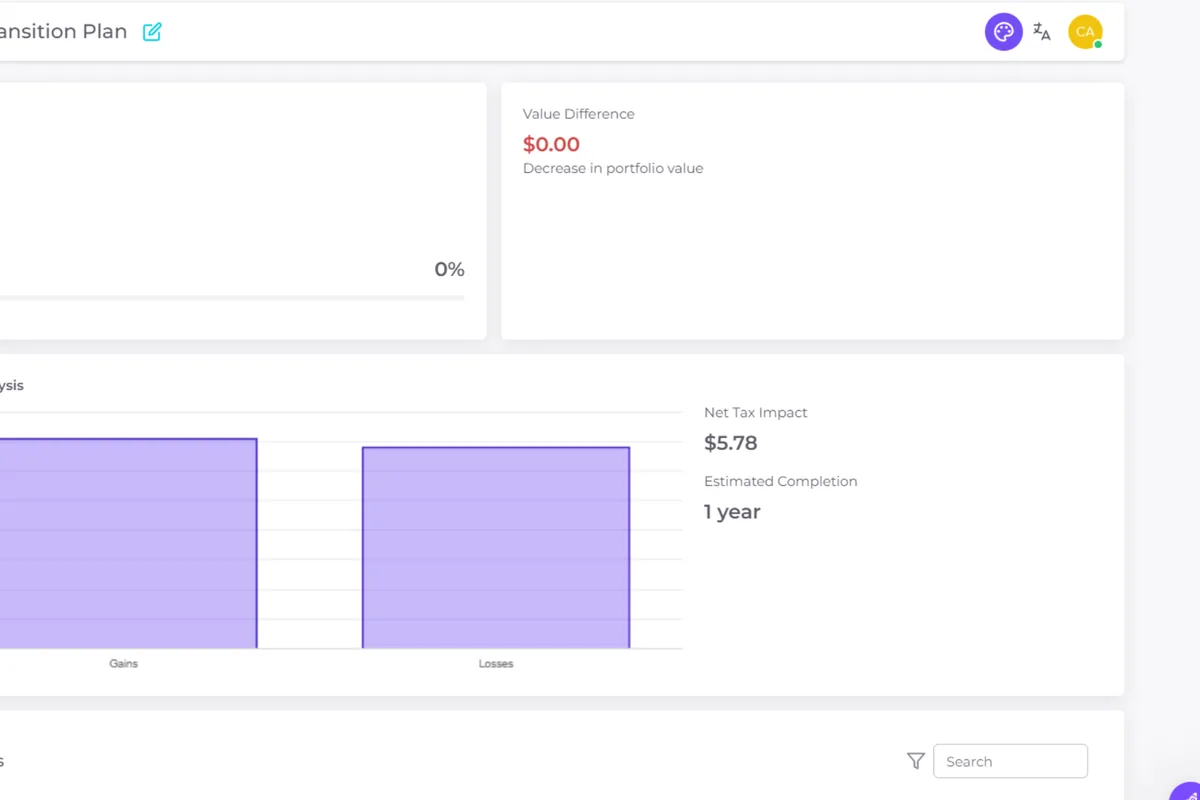Open the CA user avatar menu
Screen dimensions: 1200x800
pyautogui.click(x=1084, y=32)
